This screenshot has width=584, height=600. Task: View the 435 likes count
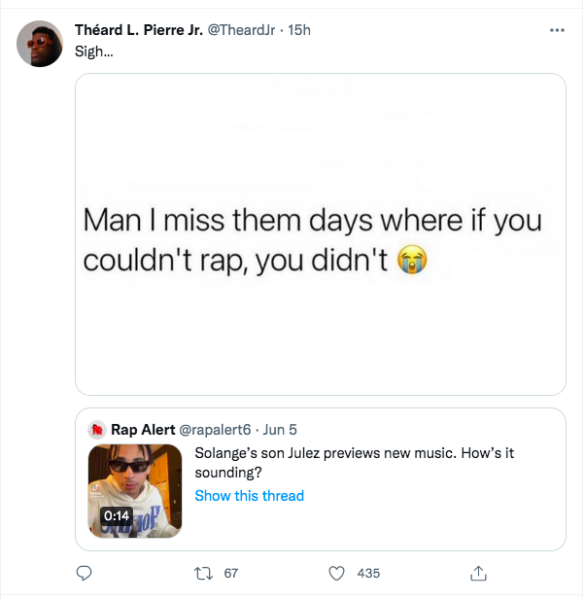pyautogui.click(x=369, y=573)
